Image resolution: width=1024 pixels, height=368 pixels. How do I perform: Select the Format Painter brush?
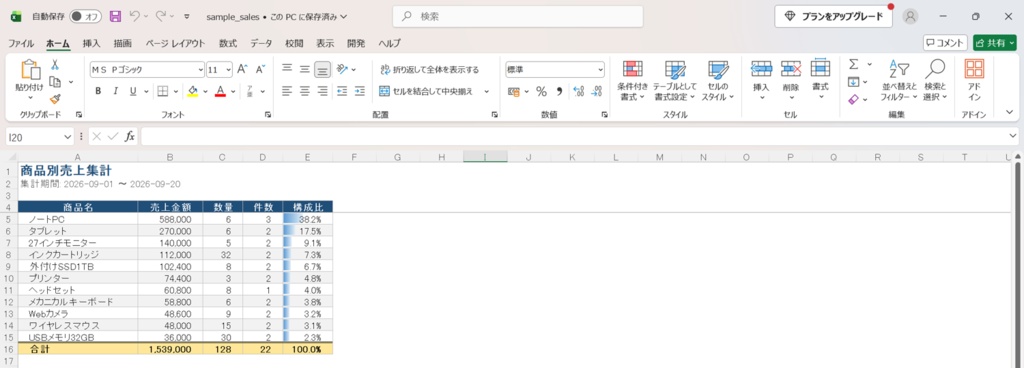pyautogui.click(x=56, y=99)
